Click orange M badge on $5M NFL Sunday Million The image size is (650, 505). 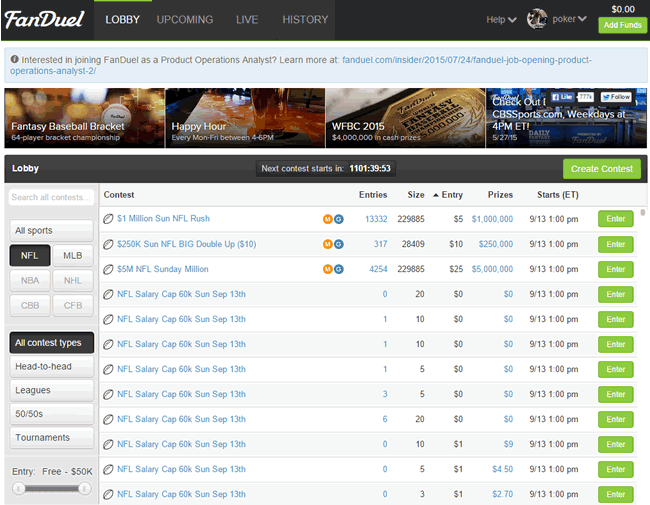[x=327, y=269]
